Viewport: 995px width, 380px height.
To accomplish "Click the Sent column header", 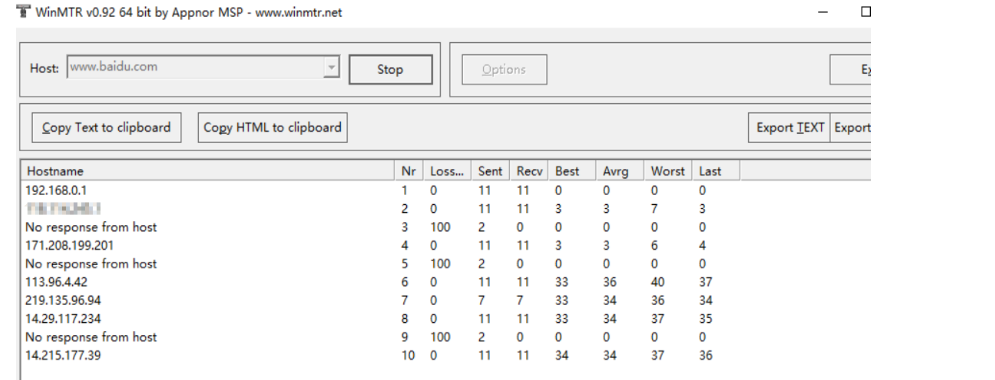I will click(490, 171).
